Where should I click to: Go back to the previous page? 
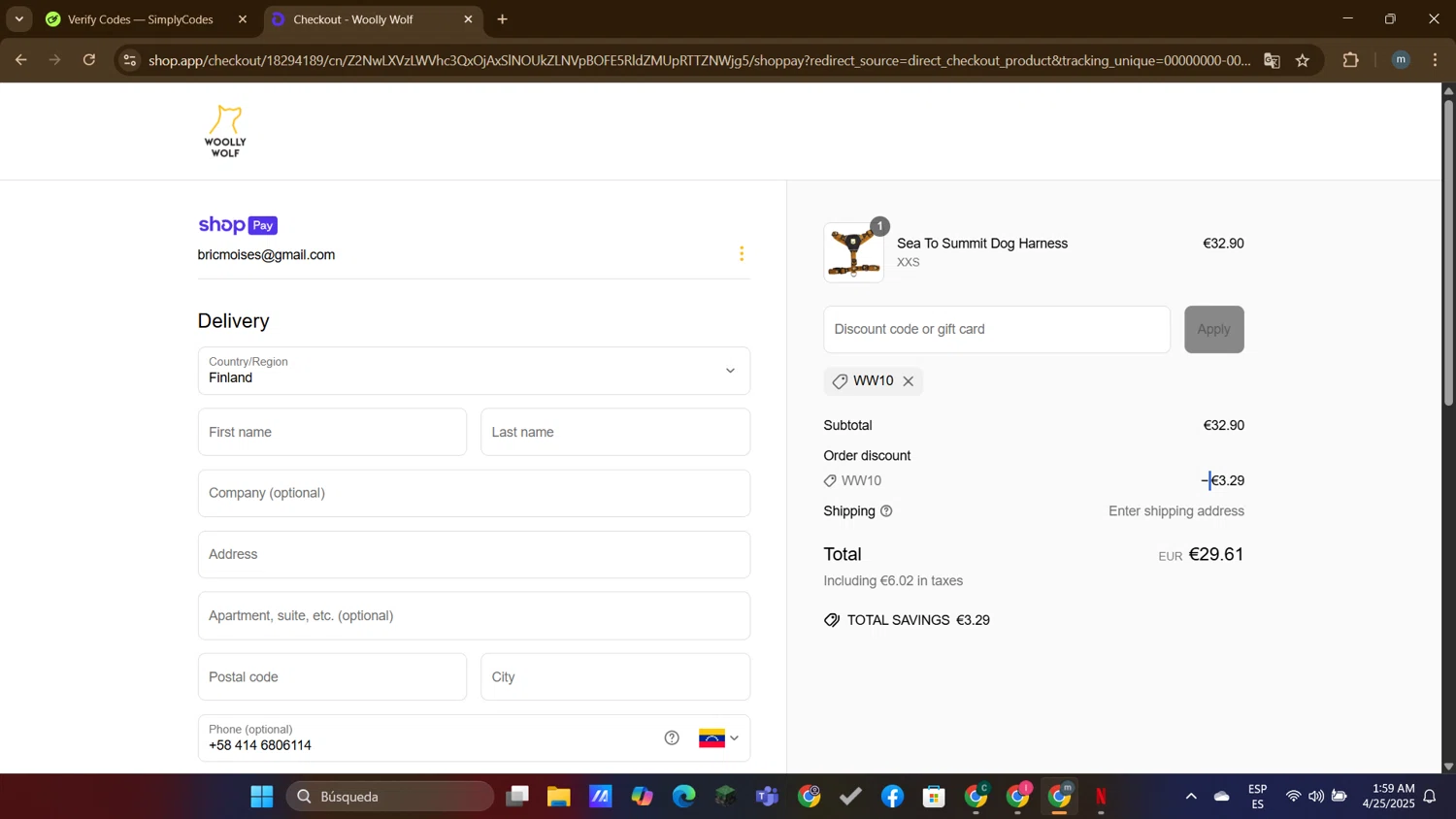[x=20, y=60]
